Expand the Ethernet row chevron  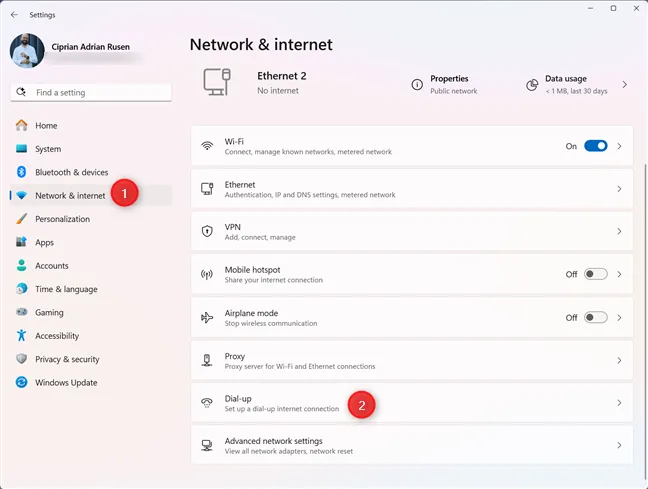tap(619, 189)
